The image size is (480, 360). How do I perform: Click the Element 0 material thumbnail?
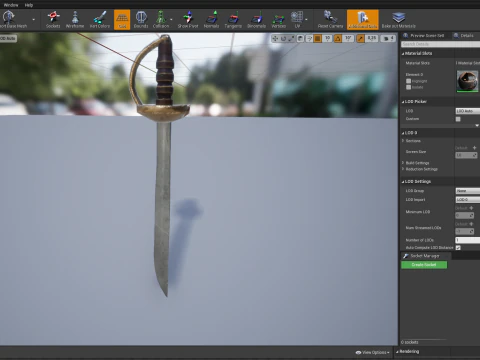467,81
